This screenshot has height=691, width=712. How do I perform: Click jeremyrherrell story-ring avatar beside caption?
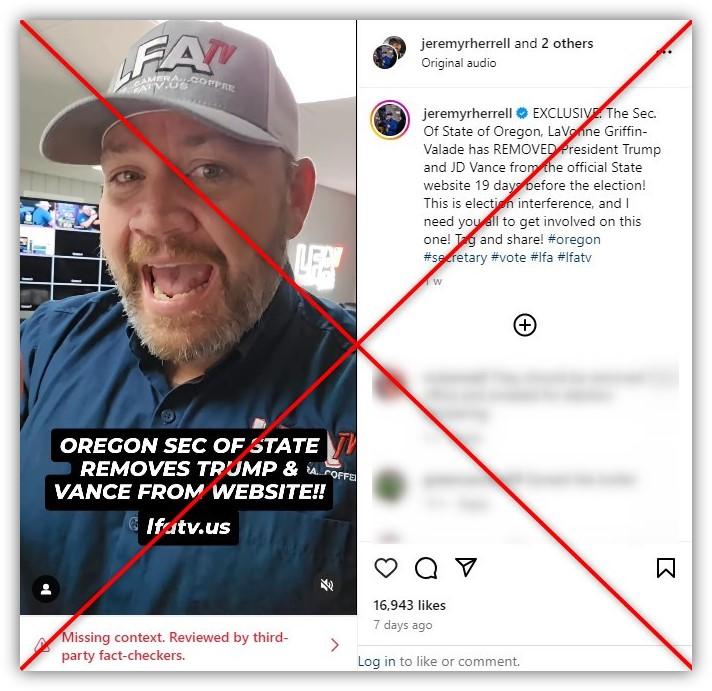390,120
